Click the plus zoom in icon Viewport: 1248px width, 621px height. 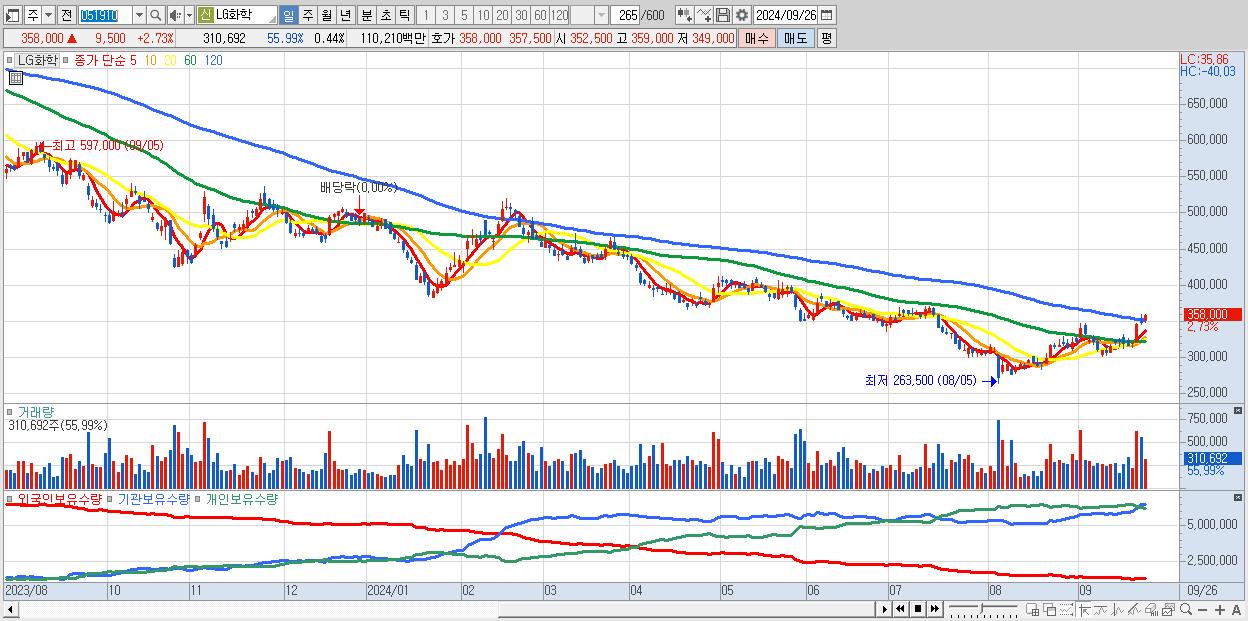tap(1220, 609)
